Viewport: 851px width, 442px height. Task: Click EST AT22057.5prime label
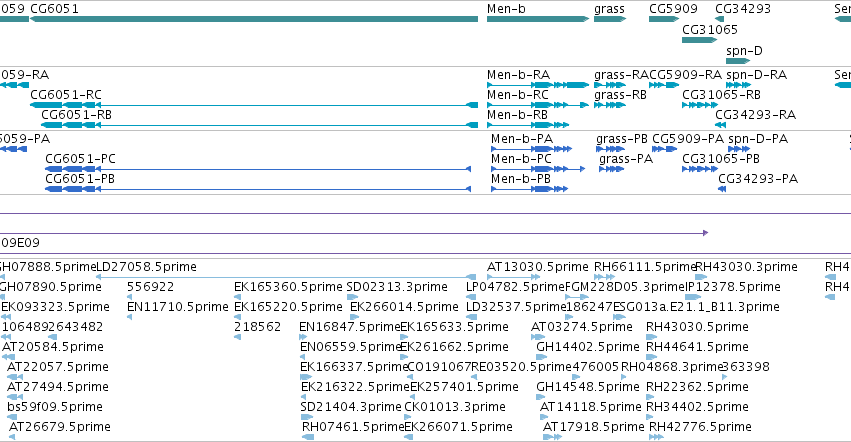pyautogui.click(x=58, y=367)
